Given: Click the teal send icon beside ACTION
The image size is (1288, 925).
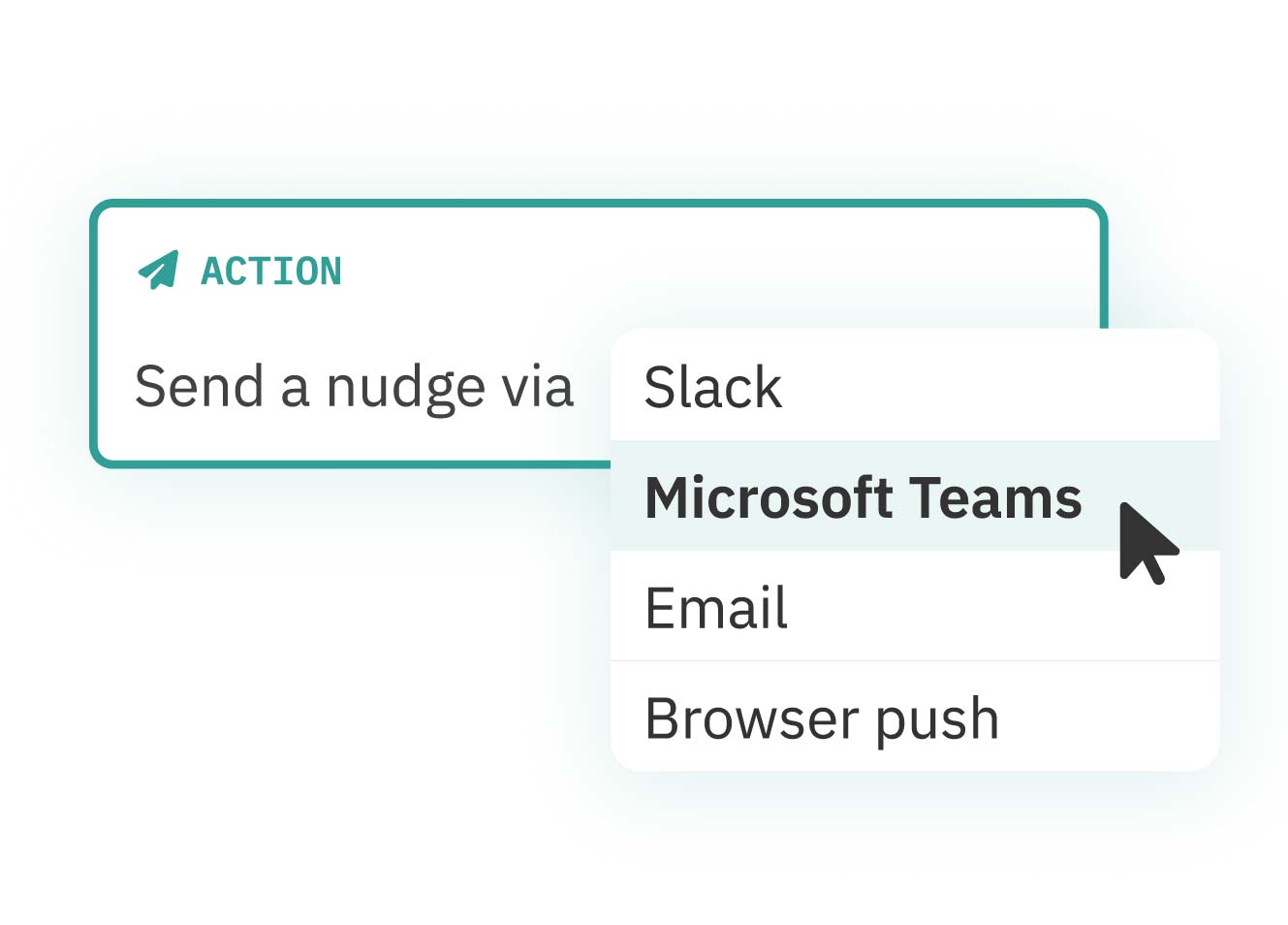Looking at the screenshot, I should [x=158, y=270].
